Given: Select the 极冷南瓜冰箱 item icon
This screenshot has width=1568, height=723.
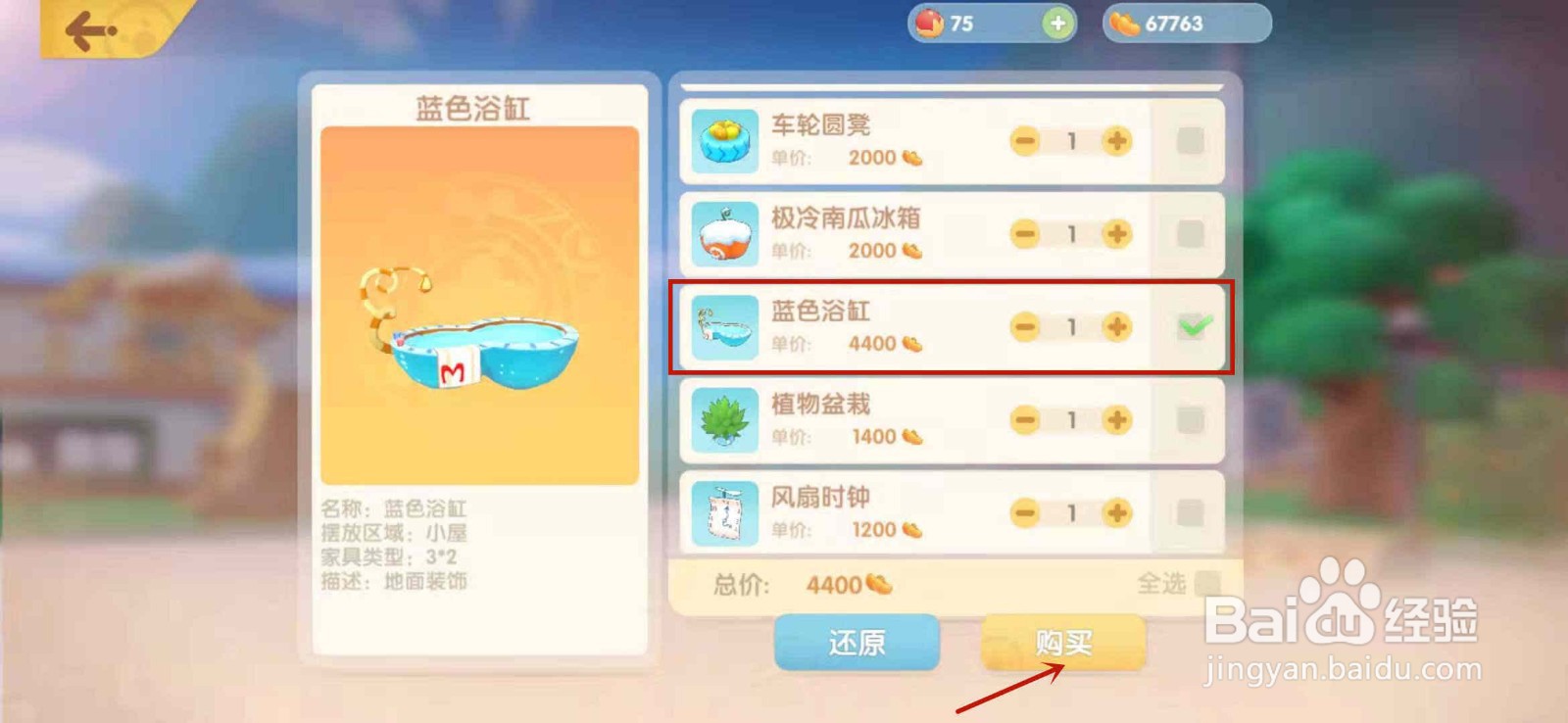Looking at the screenshot, I should point(724,234).
